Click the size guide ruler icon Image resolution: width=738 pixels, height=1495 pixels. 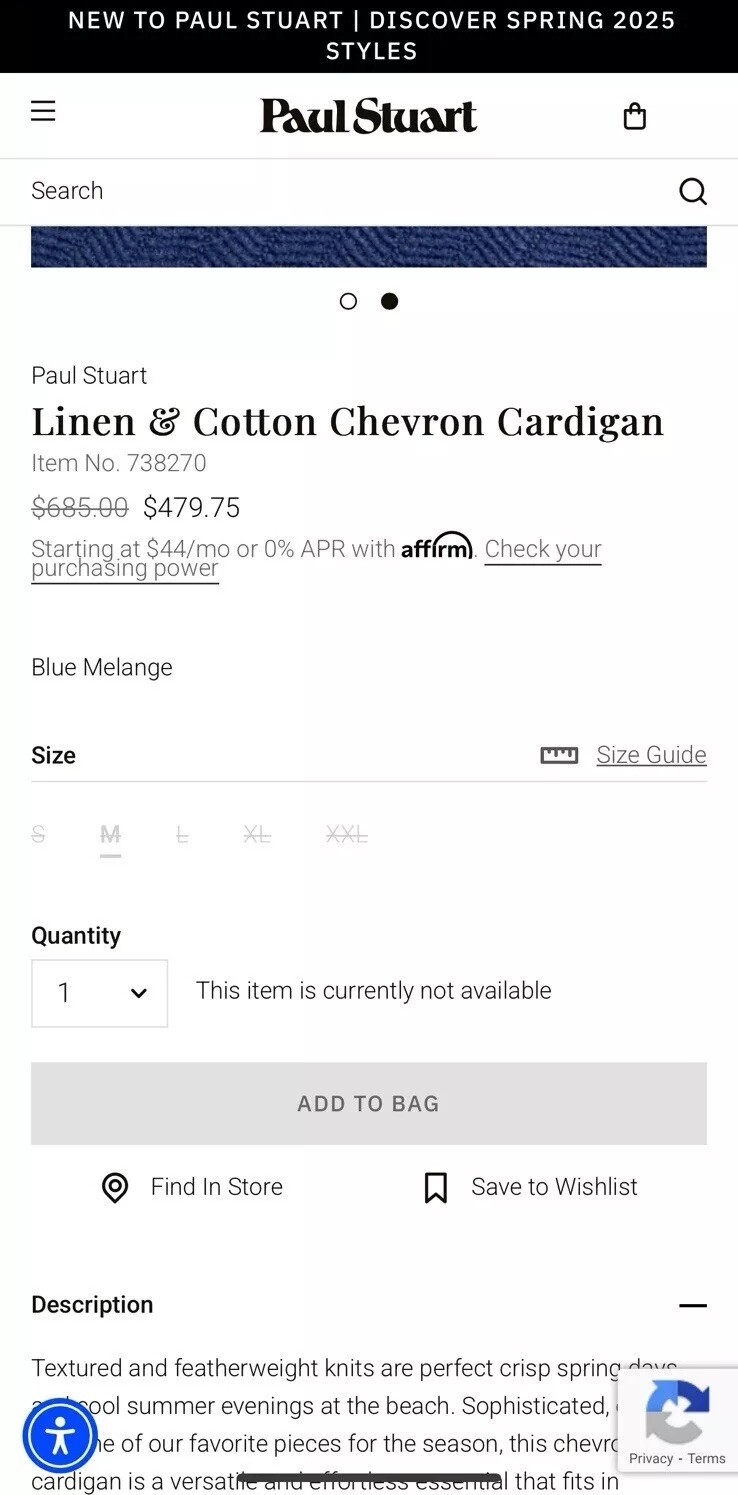point(559,755)
